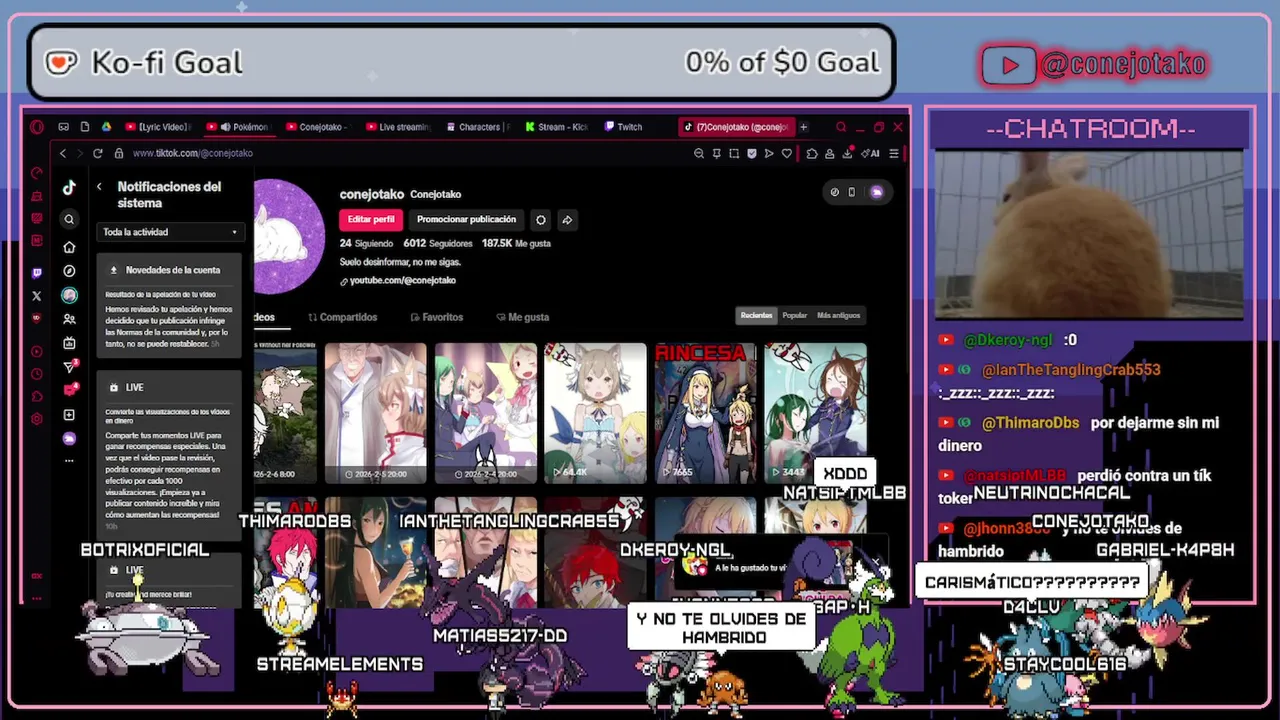Open the TikTok inbox notifications icon
This screenshot has width=1280, height=720.
click(70, 390)
